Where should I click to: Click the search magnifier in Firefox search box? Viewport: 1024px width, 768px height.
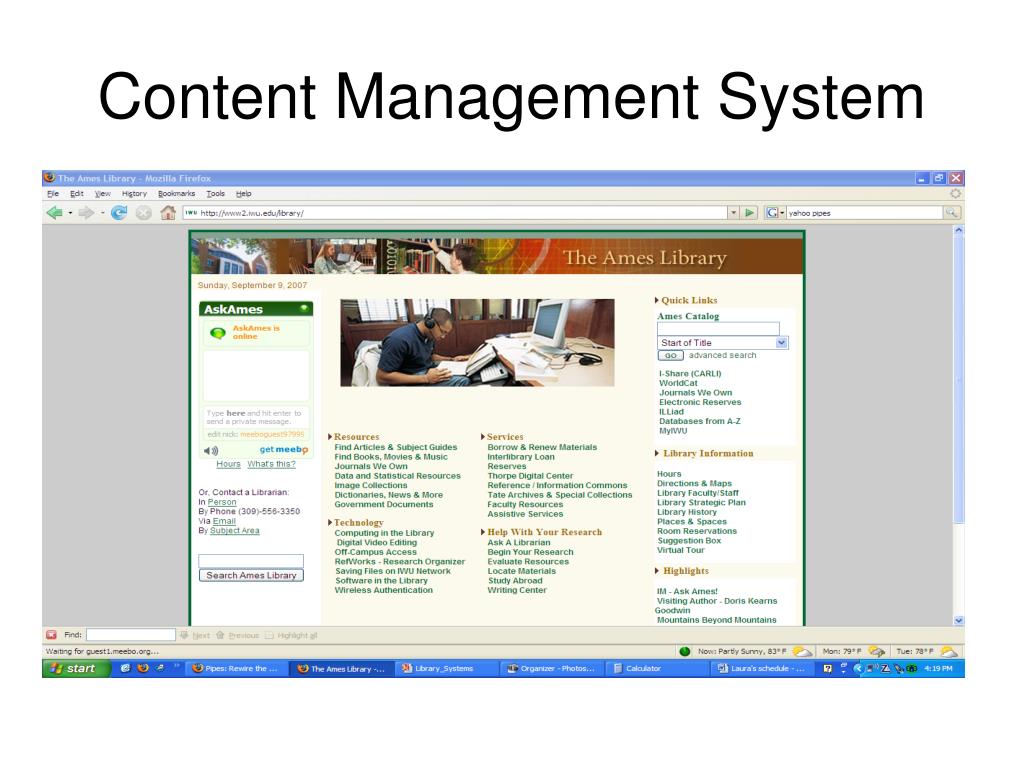pos(952,213)
